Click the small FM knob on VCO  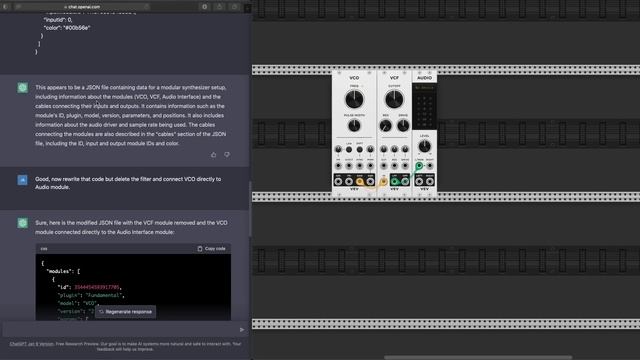click(338, 149)
